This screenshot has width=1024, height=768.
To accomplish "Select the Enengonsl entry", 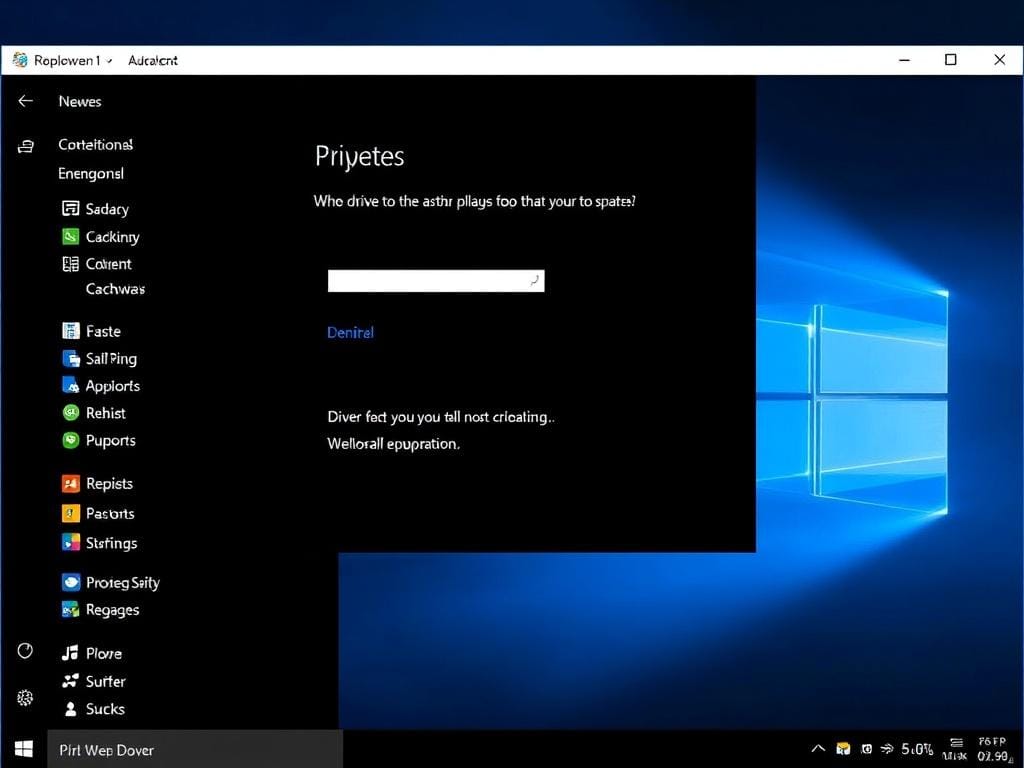I will click(91, 173).
